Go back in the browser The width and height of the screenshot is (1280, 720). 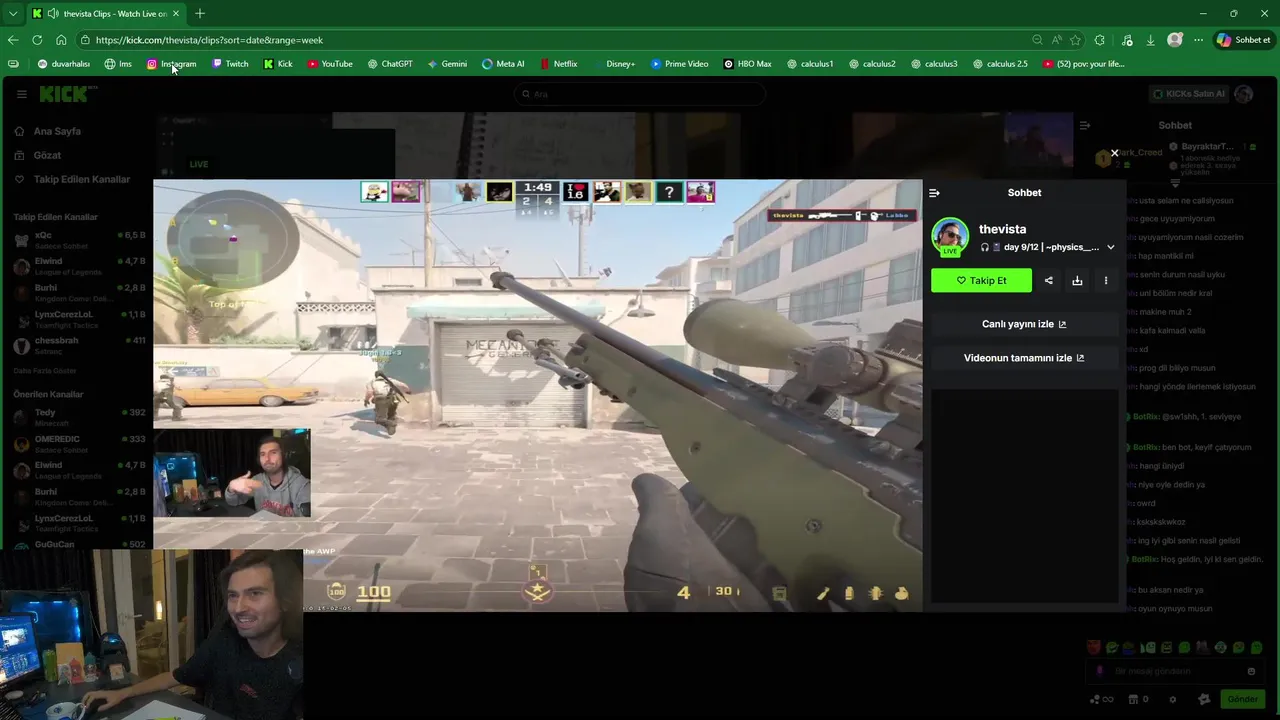point(13,40)
